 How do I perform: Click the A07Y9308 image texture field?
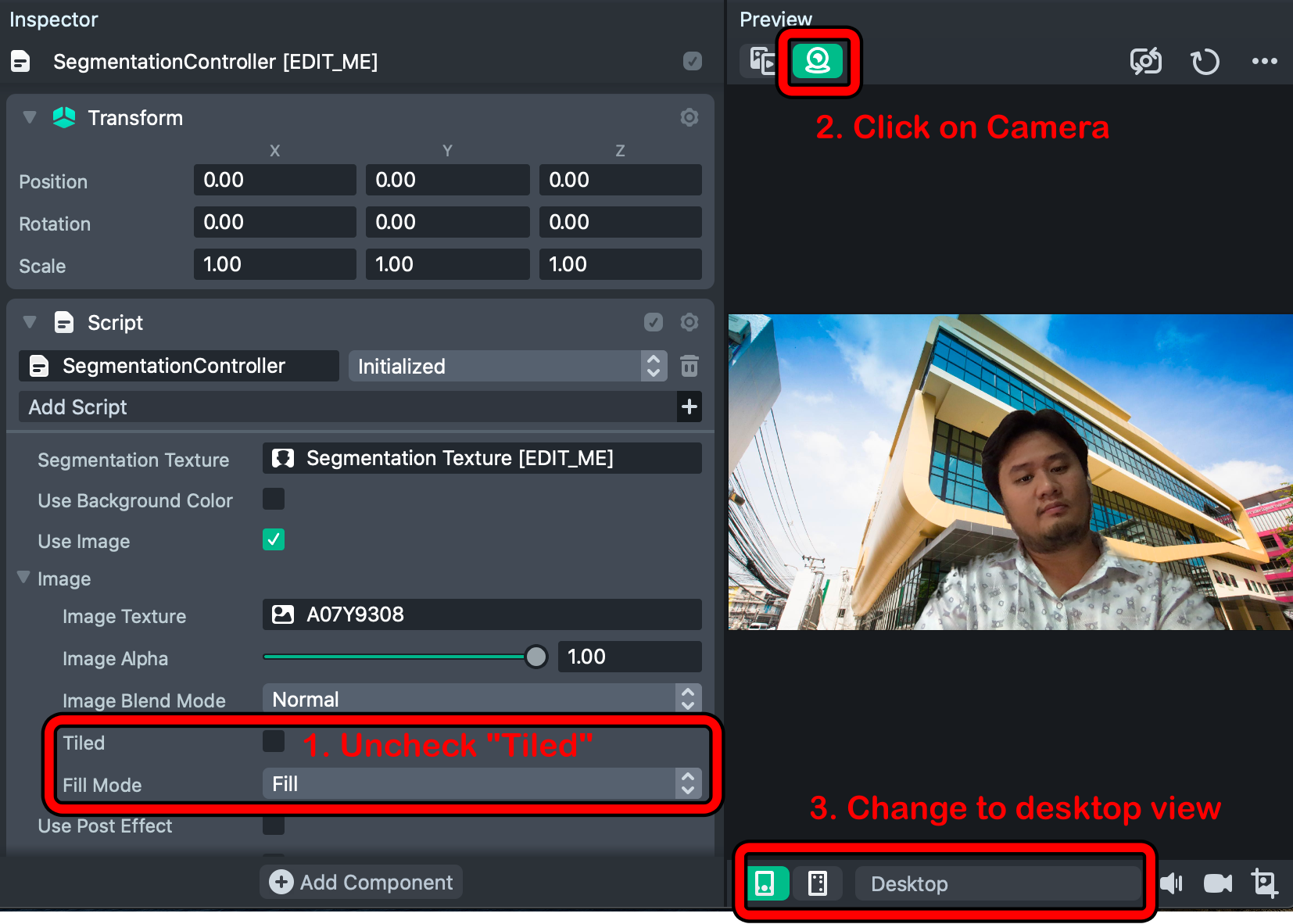pos(482,614)
